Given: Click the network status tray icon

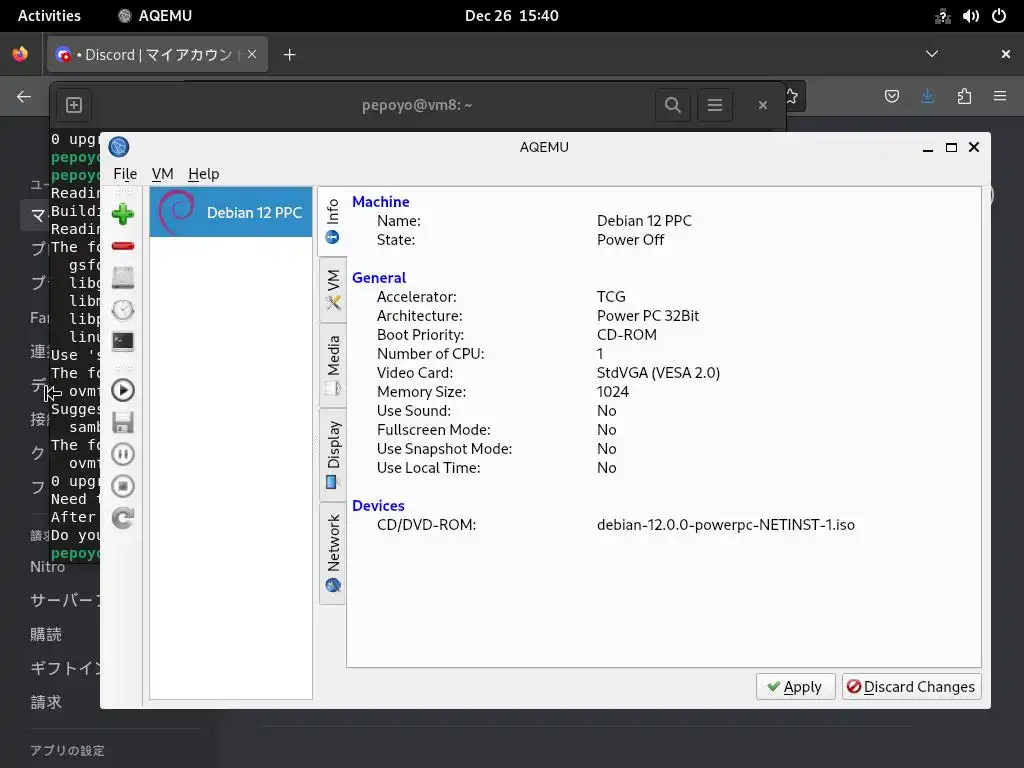Looking at the screenshot, I should (942, 16).
